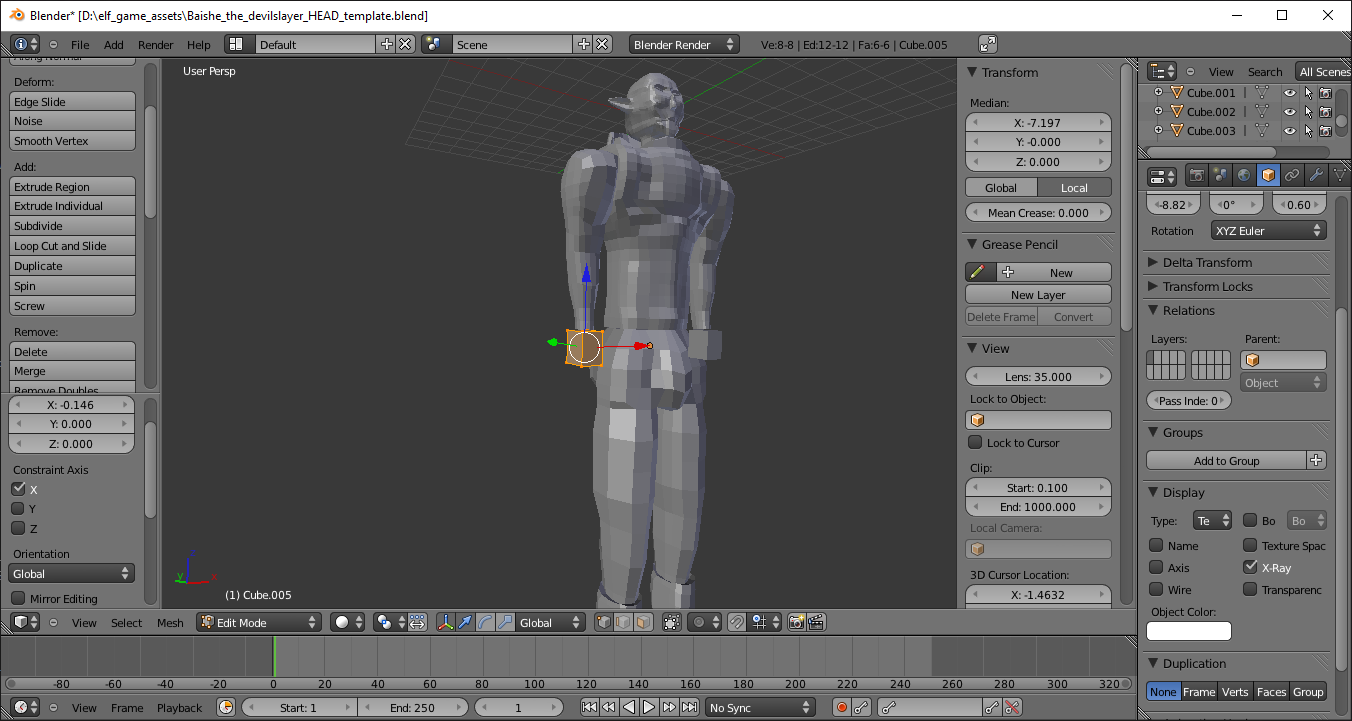Expand the Delta Transform panel

tap(1207, 262)
